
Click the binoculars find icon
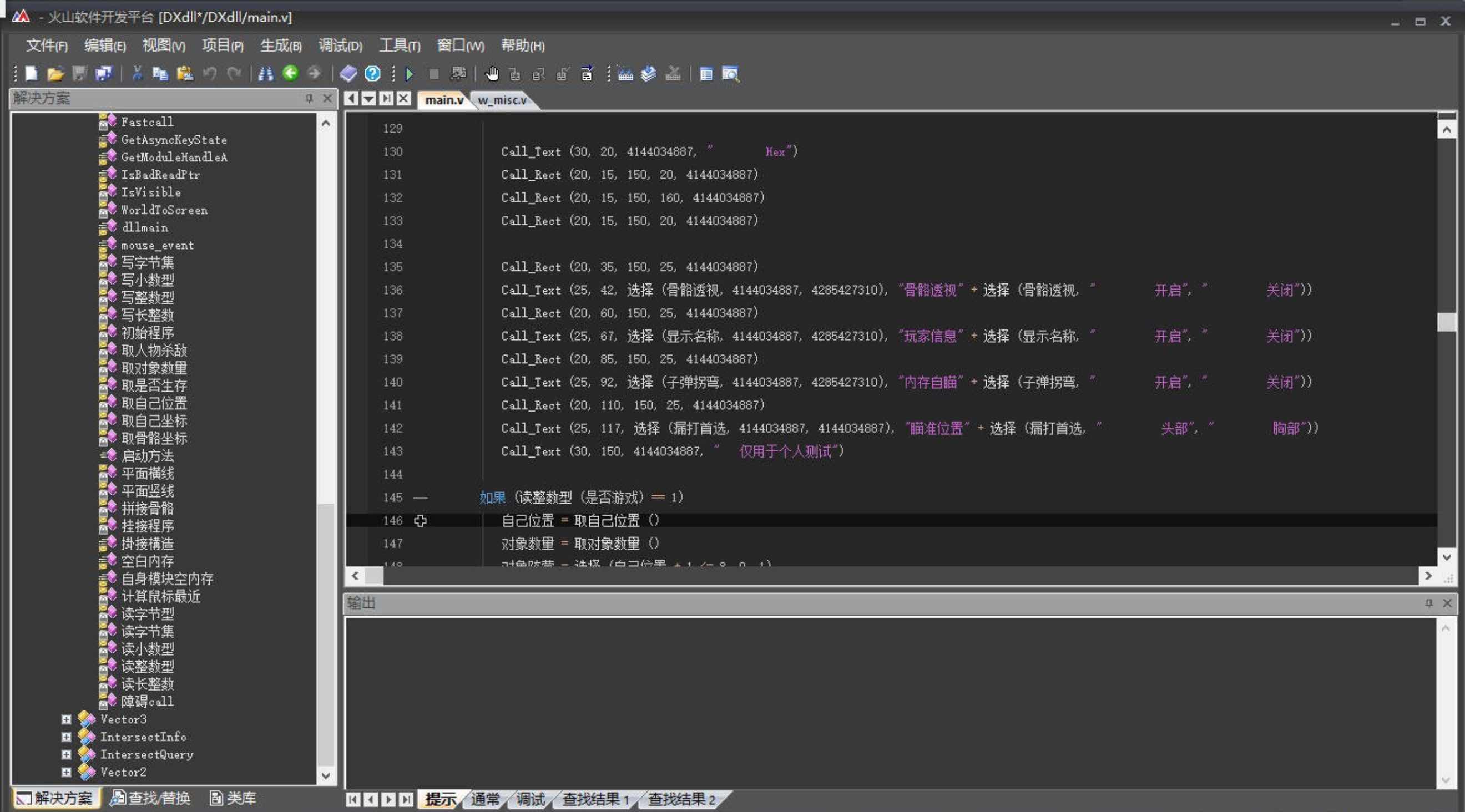[x=266, y=73]
